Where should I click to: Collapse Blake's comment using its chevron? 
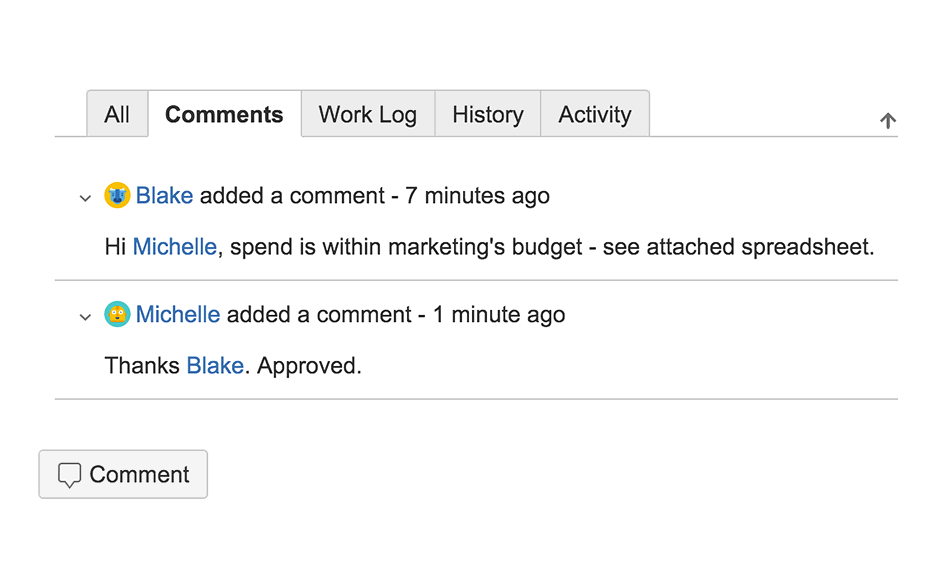85,198
